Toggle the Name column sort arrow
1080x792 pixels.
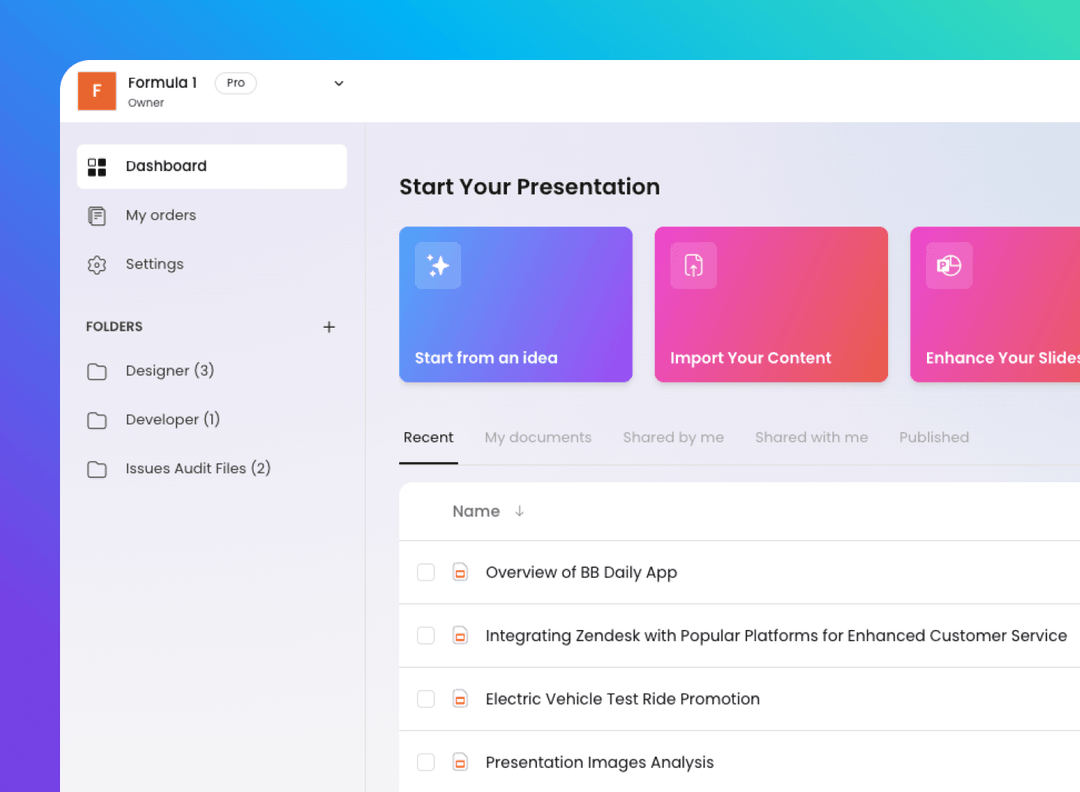tap(519, 511)
